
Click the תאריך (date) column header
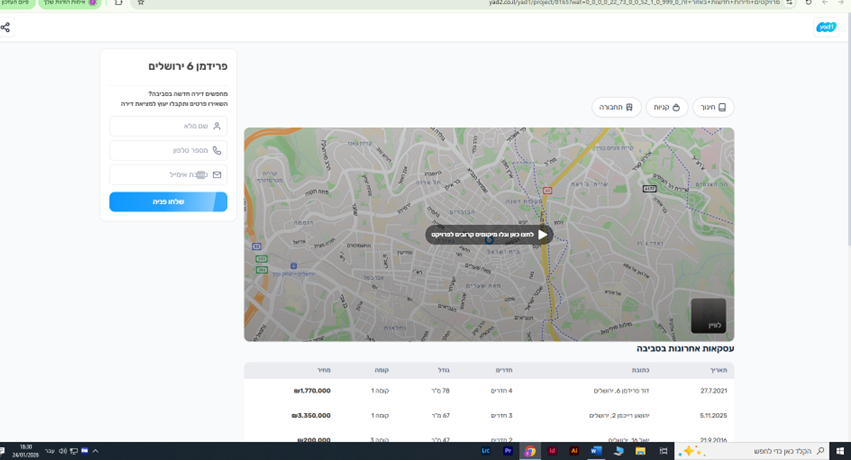point(719,370)
